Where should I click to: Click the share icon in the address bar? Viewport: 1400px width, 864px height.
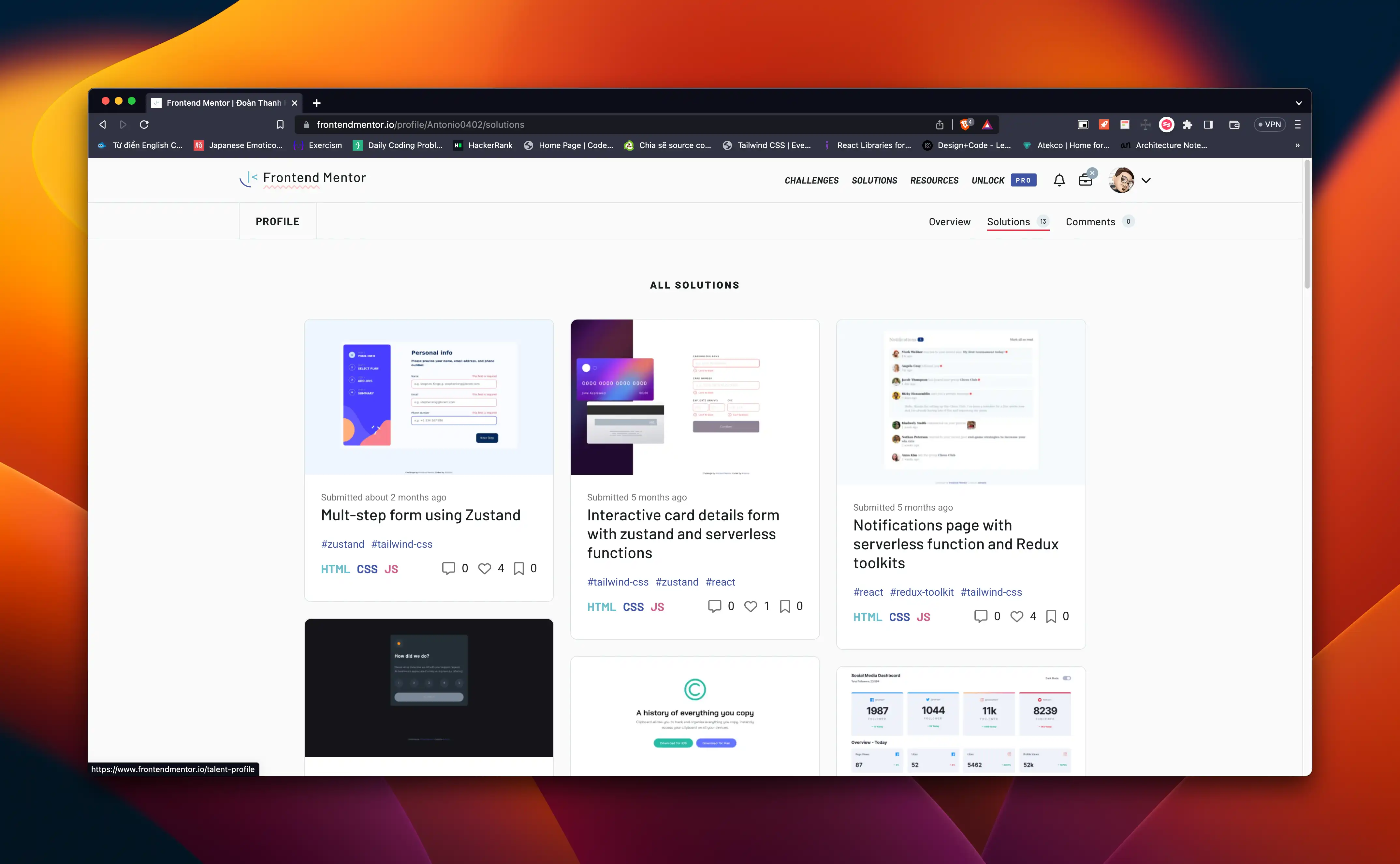(x=940, y=125)
